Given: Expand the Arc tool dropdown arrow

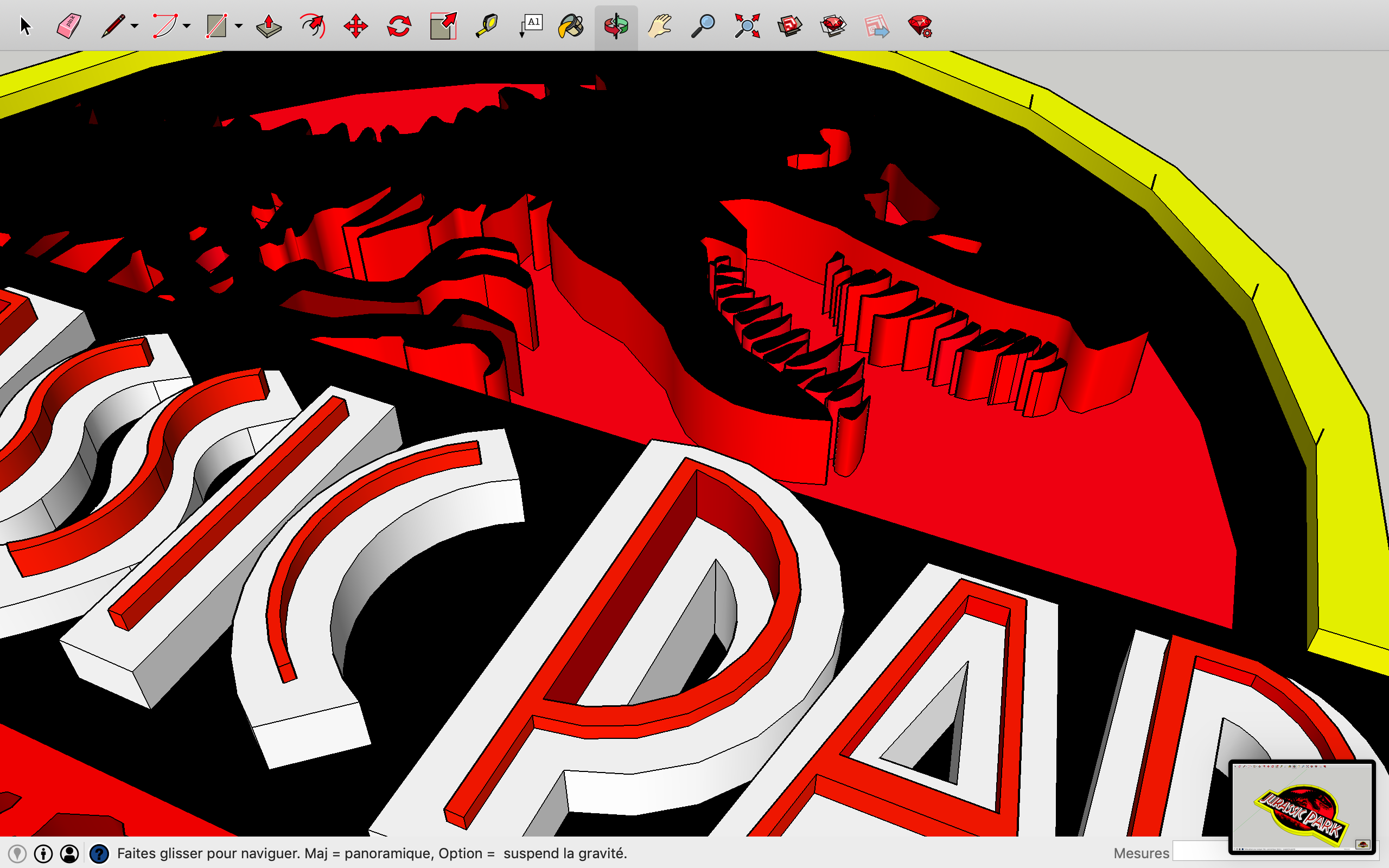Looking at the screenshot, I should [x=187, y=26].
